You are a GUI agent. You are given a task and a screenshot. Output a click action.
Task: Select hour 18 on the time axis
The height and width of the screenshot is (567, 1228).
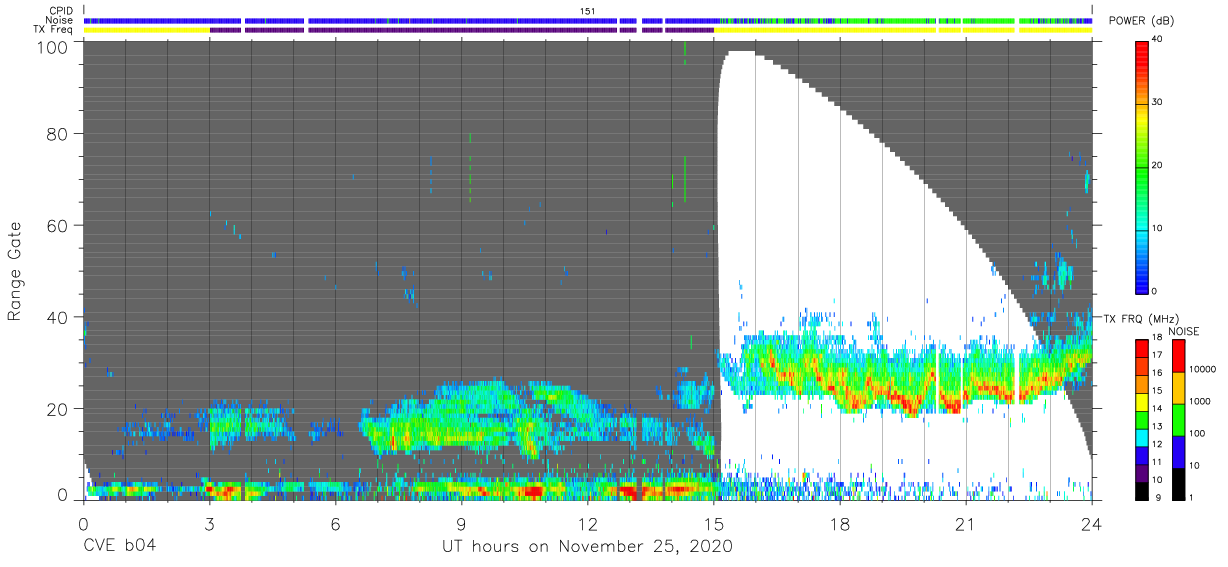pos(840,524)
